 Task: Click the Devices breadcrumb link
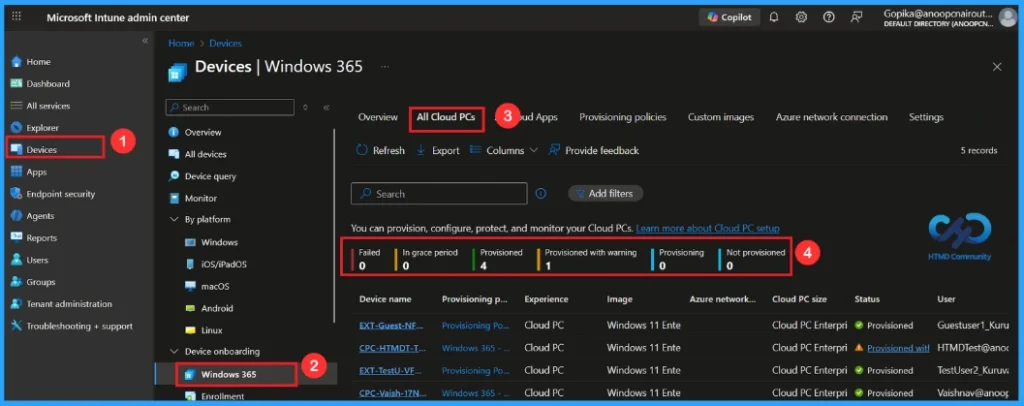coord(225,43)
